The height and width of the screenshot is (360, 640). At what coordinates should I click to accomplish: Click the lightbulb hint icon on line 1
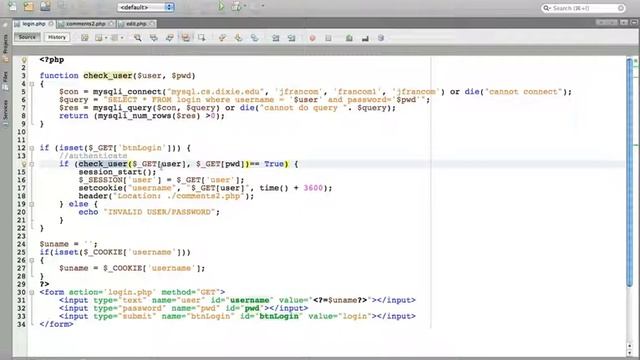[24, 60]
